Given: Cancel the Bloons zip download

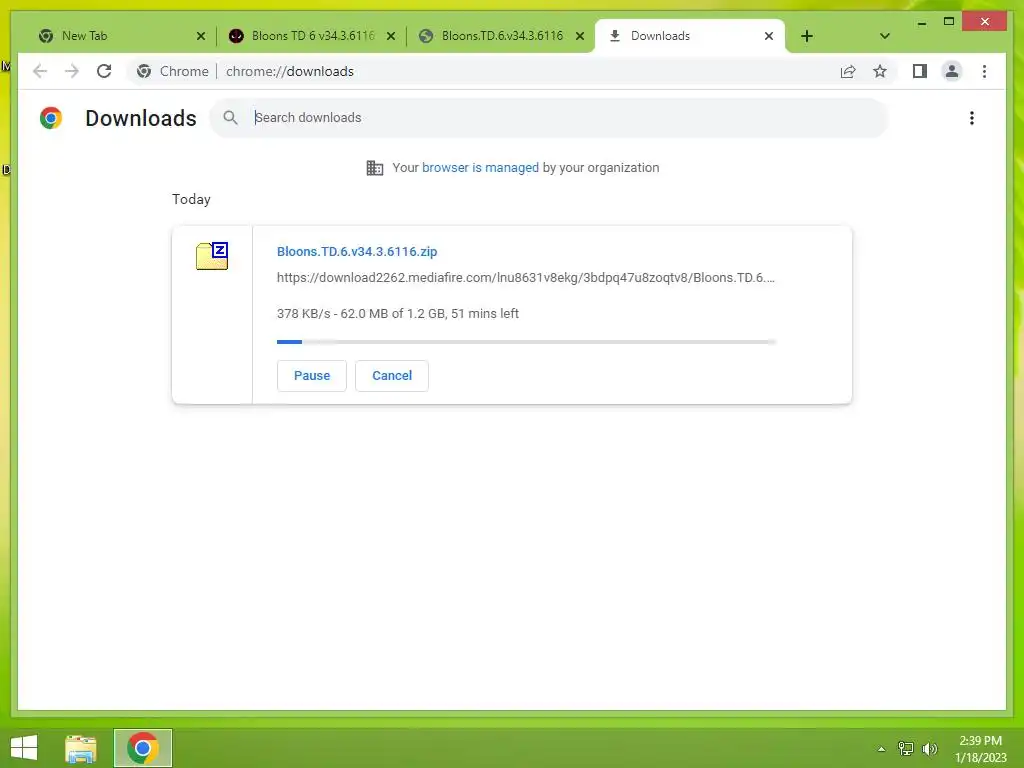Looking at the screenshot, I should coord(392,376).
